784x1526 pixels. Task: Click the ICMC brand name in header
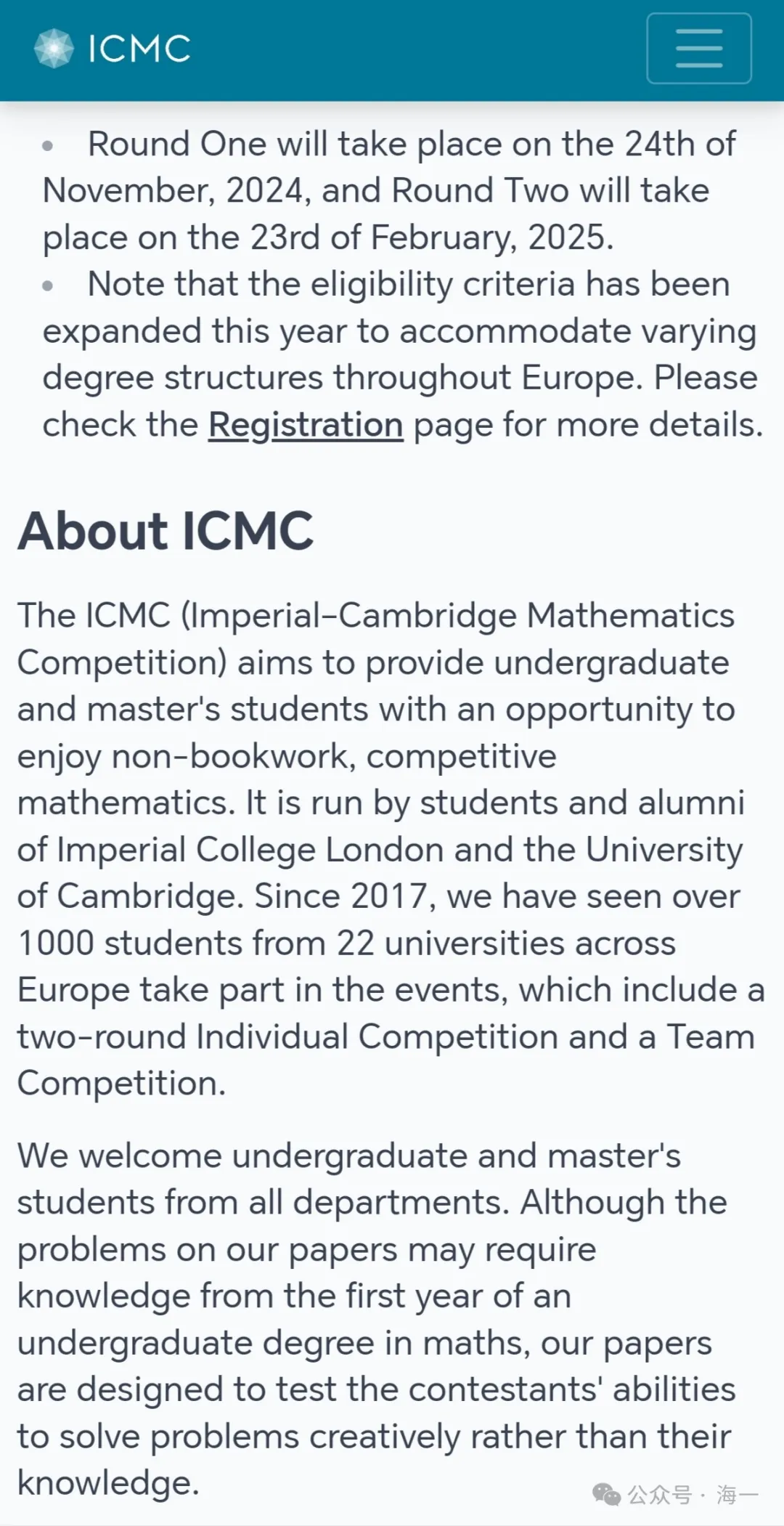pos(139,49)
